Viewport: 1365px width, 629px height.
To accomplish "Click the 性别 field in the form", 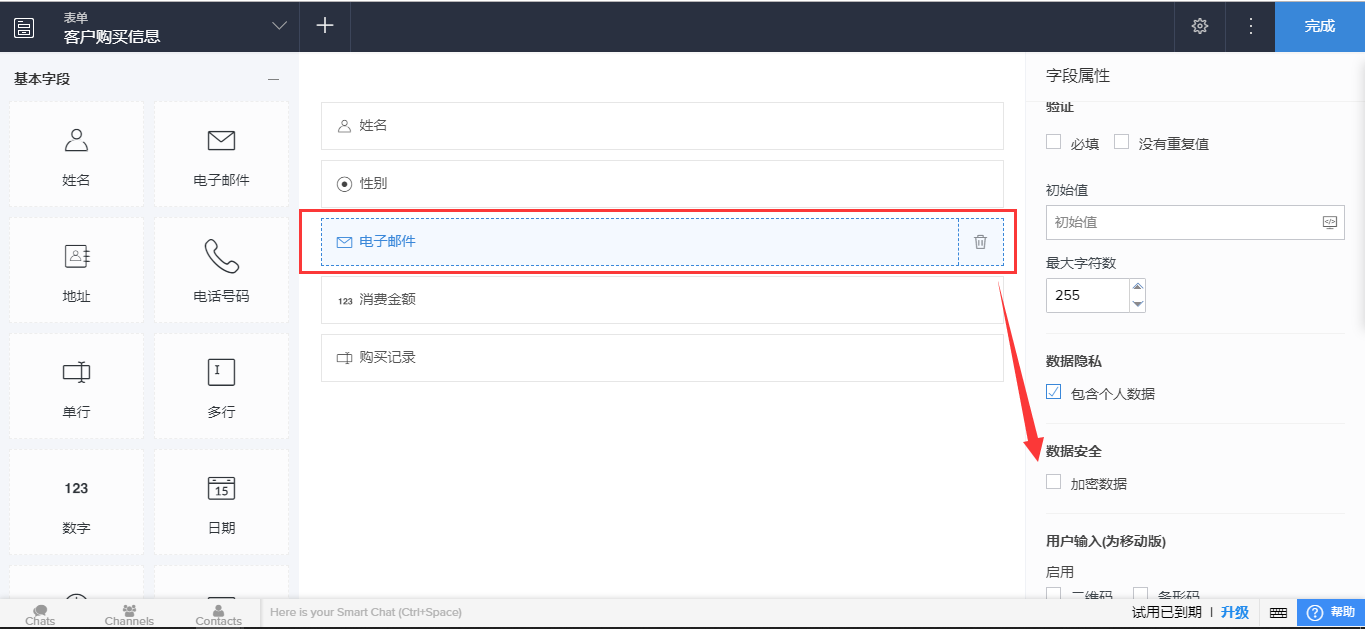I will [662, 184].
